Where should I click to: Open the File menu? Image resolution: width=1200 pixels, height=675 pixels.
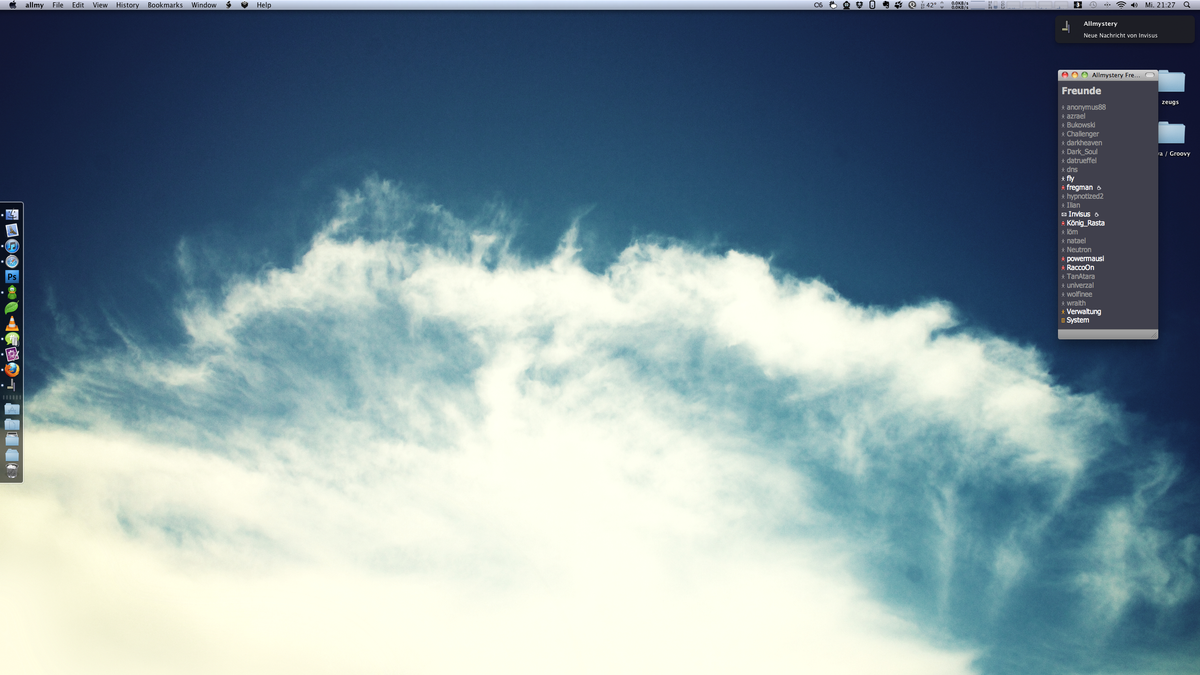tap(58, 5)
